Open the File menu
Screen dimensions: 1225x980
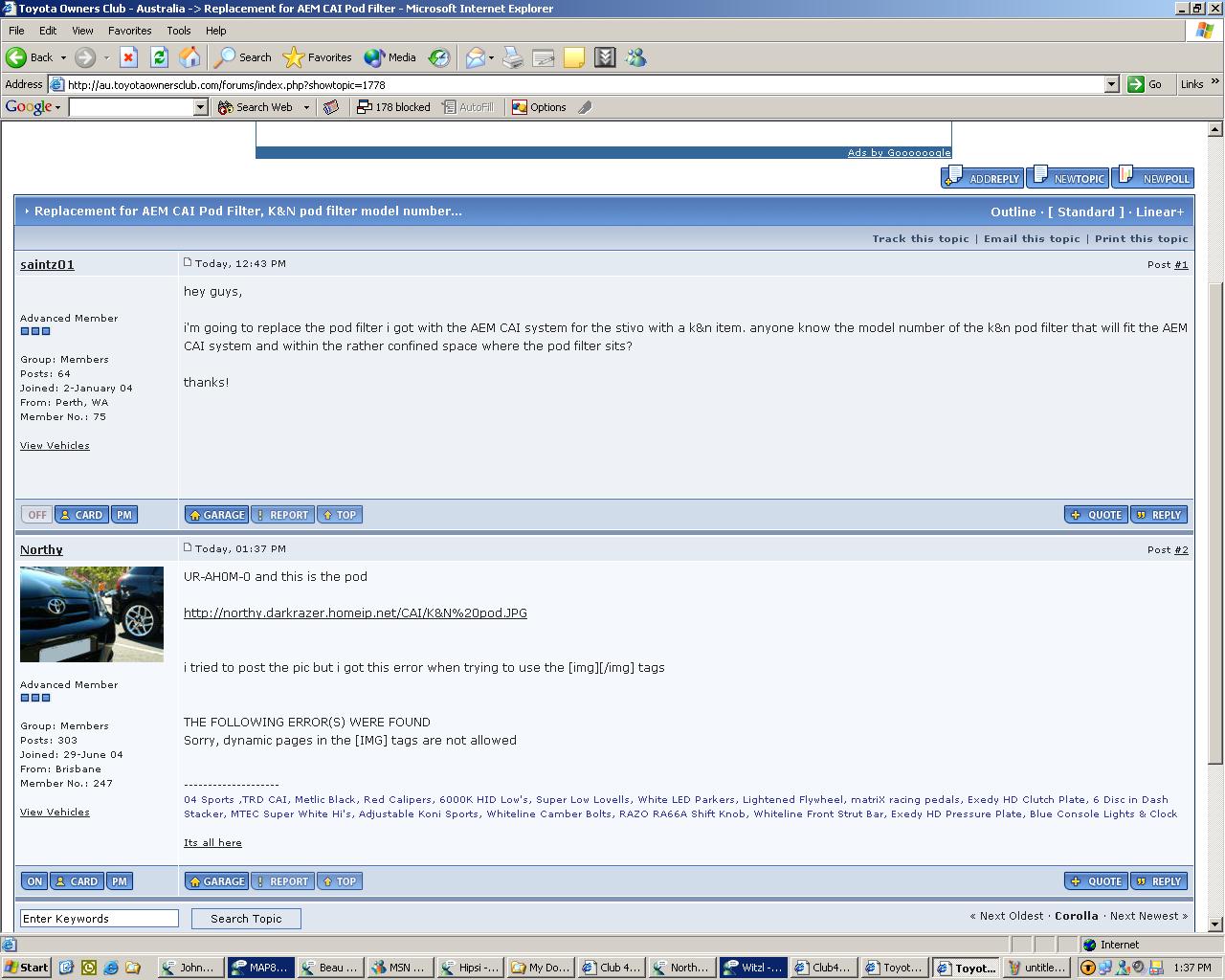point(16,31)
